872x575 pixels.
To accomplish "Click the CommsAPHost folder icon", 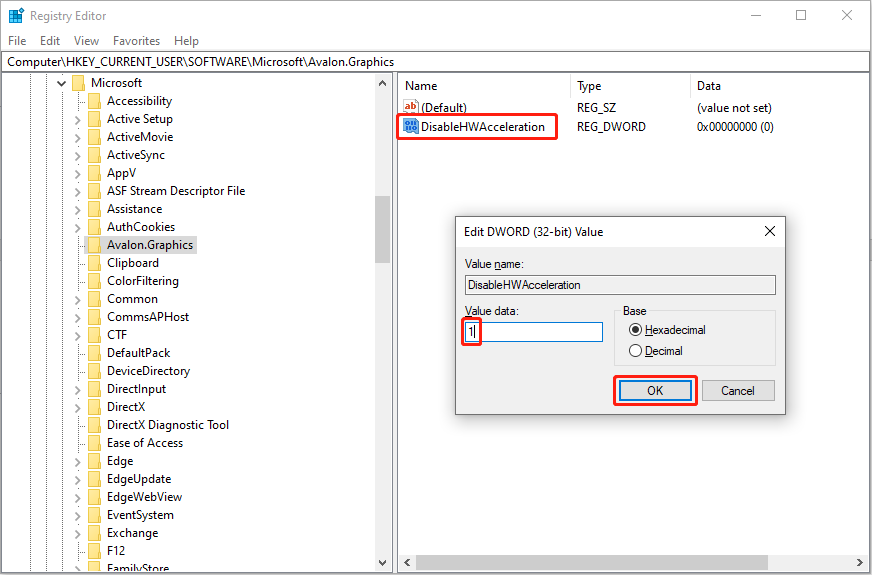I will (x=95, y=316).
